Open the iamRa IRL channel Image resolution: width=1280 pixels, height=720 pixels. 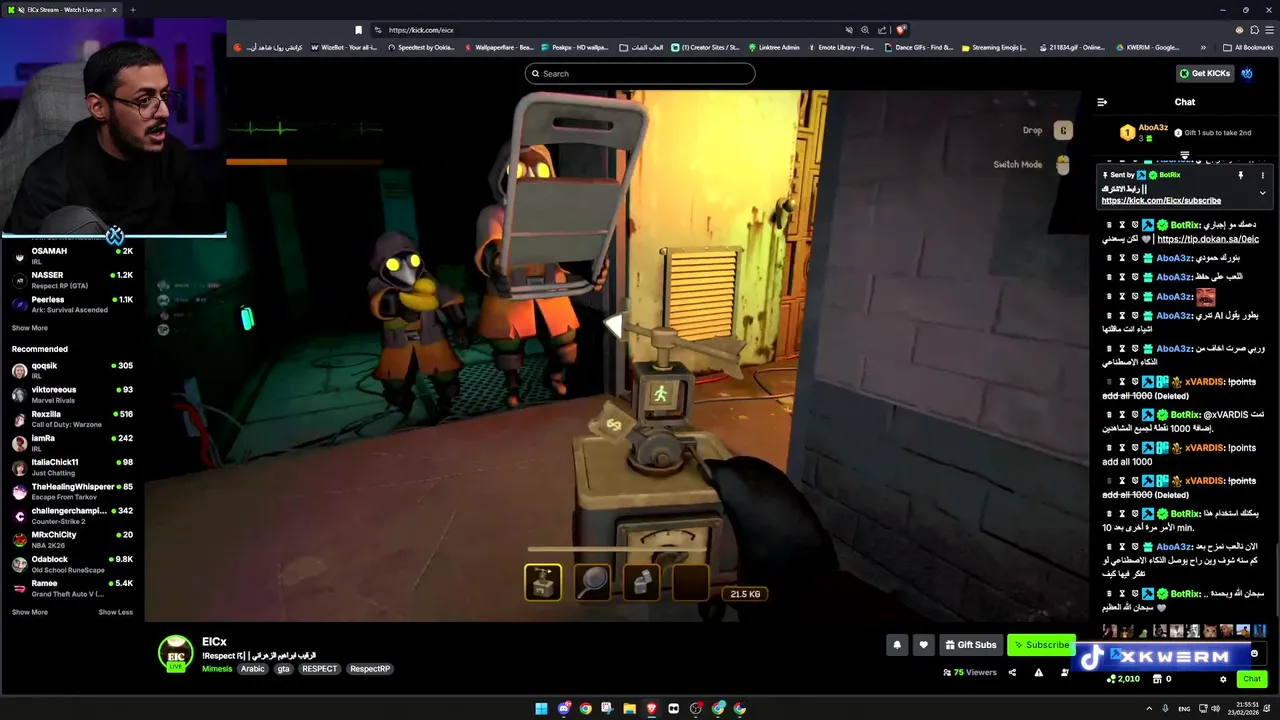[x=72, y=443]
